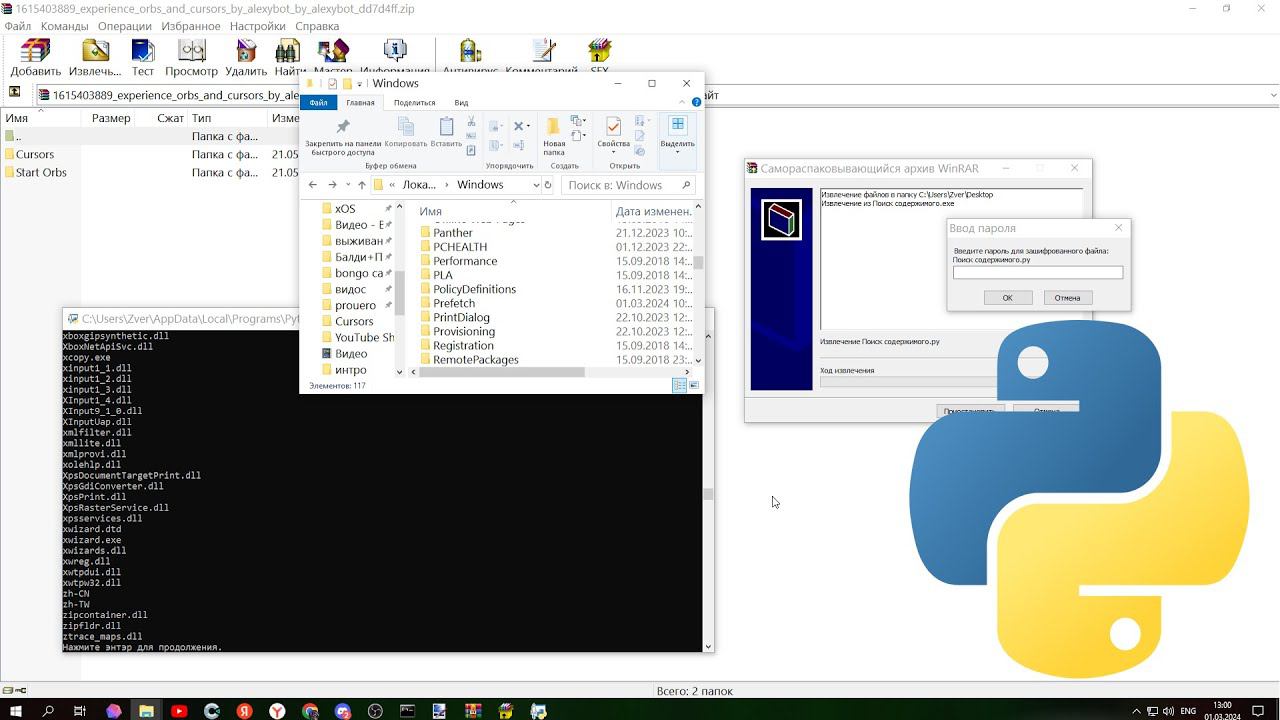The width and height of the screenshot is (1280, 720).
Task: Open Discord from the taskbar
Action: tap(343, 711)
